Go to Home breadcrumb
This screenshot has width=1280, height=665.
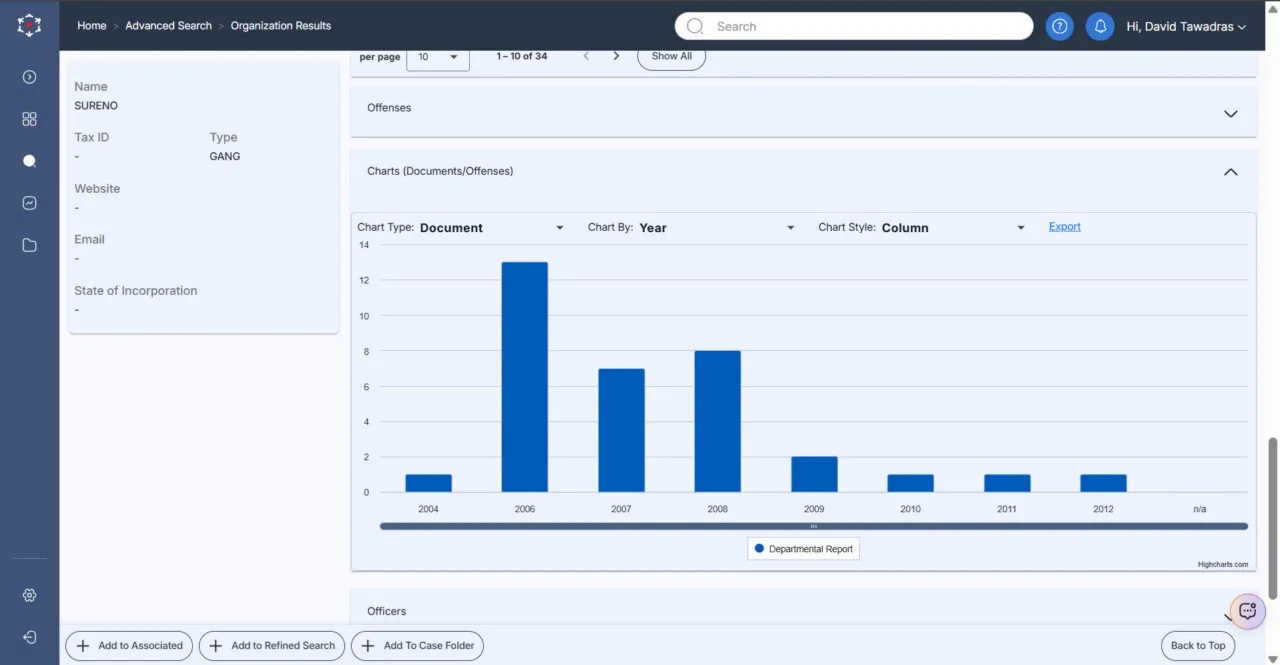tap(92, 26)
